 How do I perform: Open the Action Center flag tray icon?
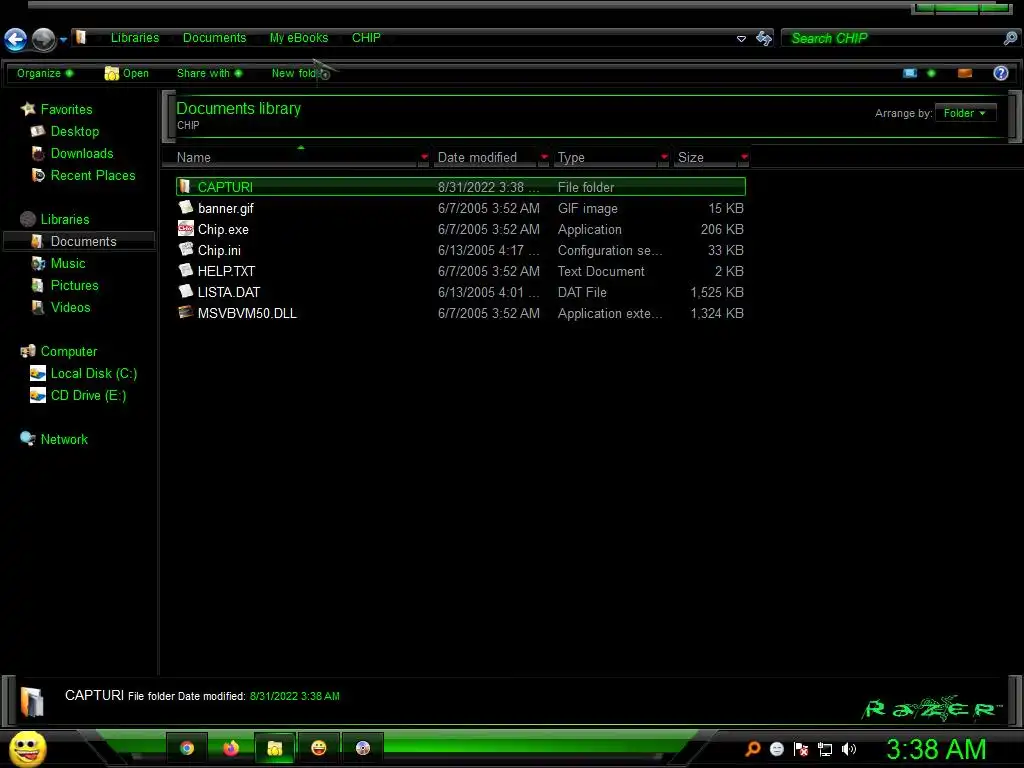pyautogui.click(x=801, y=749)
